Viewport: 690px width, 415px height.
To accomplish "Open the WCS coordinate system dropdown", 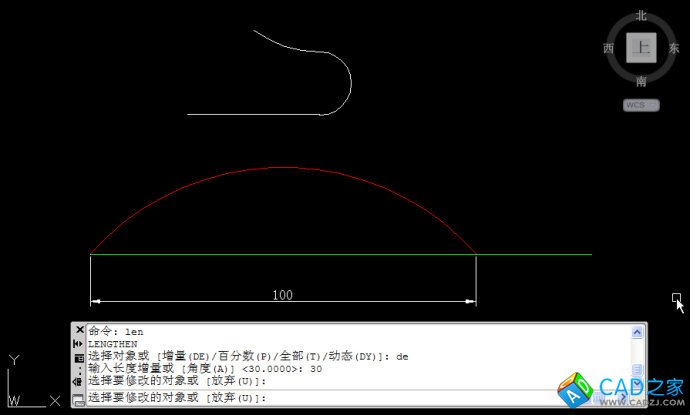I will 641,104.
